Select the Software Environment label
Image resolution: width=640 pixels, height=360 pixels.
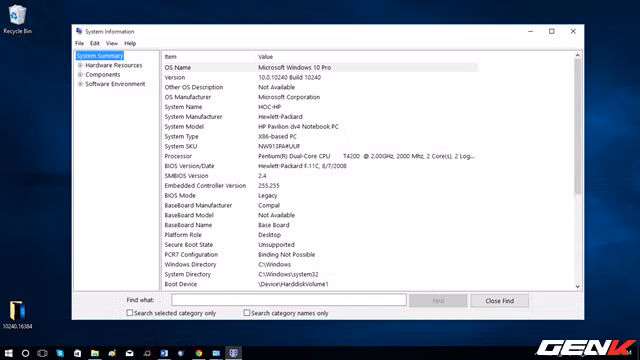115,84
